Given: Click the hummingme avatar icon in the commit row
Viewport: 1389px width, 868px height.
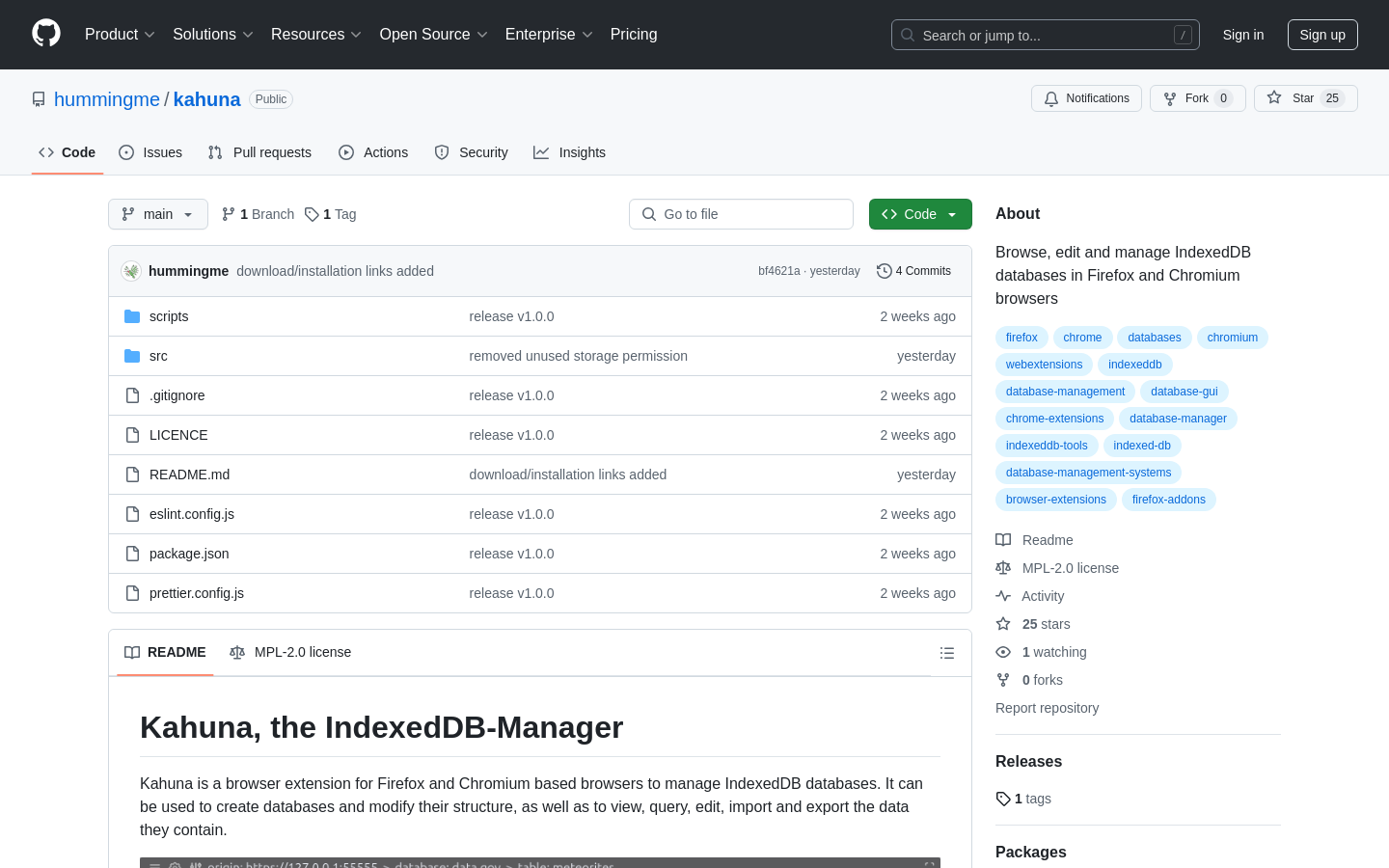Looking at the screenshot, I should [x=131, y=271].
